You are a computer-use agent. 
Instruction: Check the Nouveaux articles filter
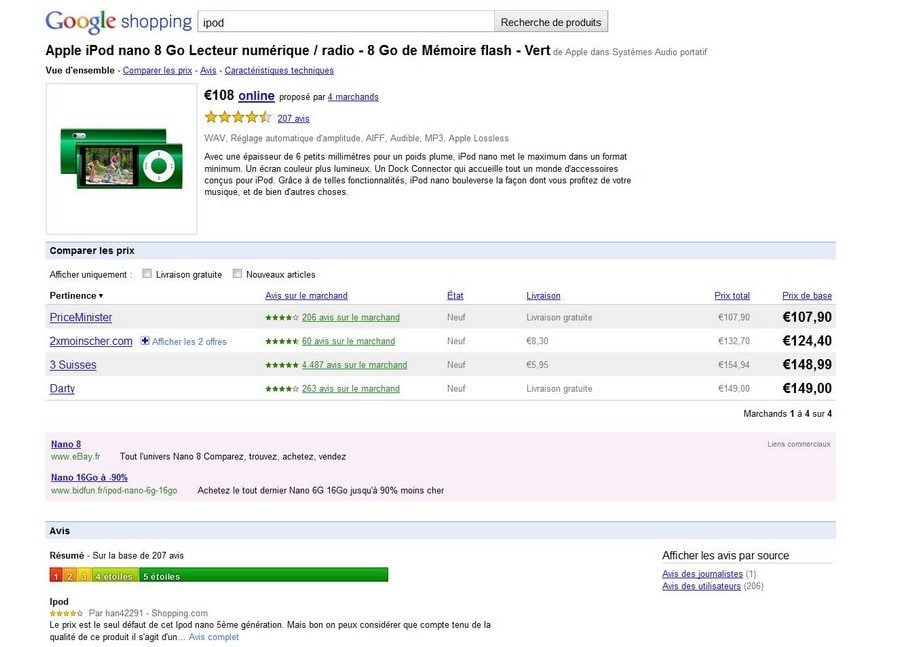point(237,274)
